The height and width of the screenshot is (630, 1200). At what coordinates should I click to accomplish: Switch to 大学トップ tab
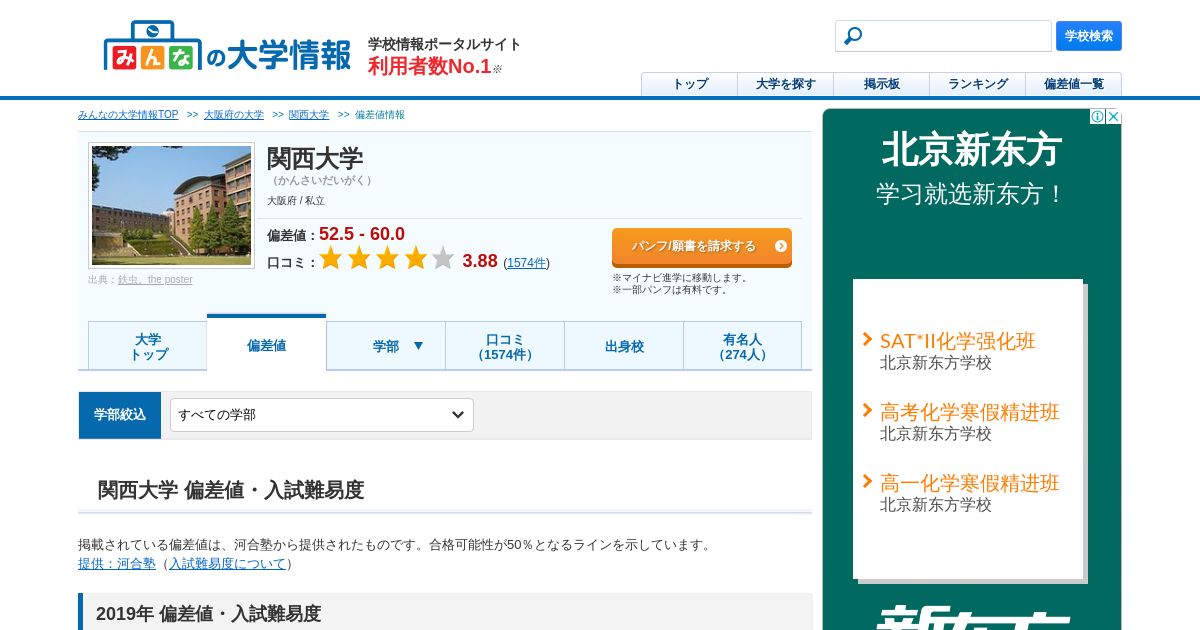coord(148,346)
